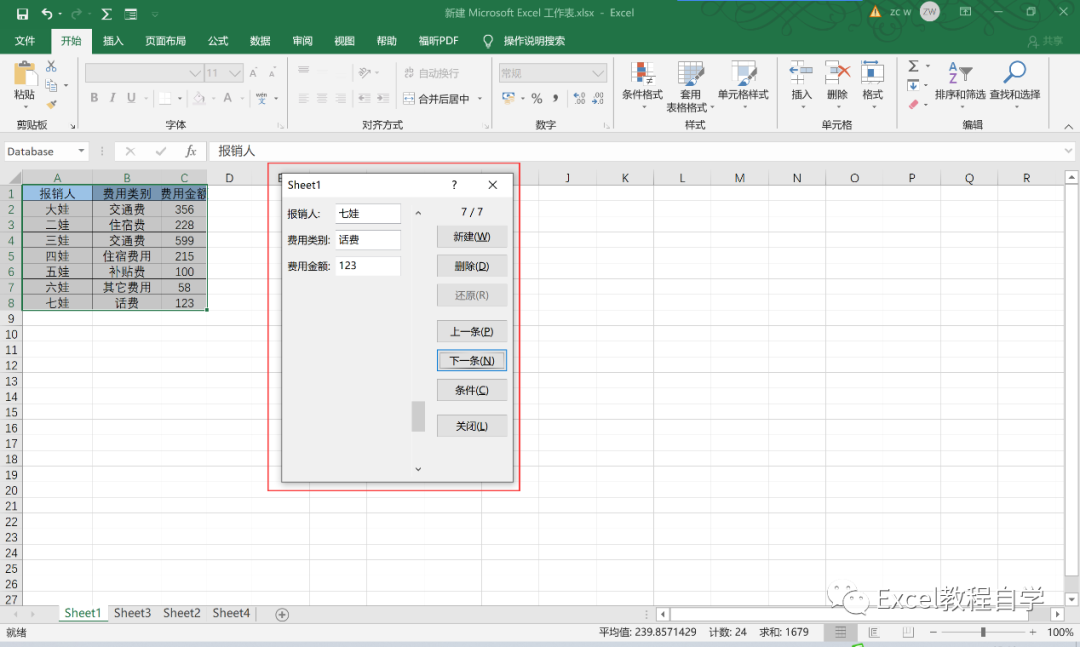Click the Format as Table (套用表格格式) icon
1080x647 pixels.
click(690, 82)
